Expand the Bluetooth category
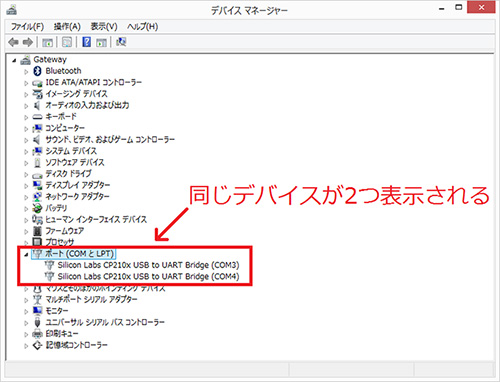500x382 pixels. tap(26, 72)
